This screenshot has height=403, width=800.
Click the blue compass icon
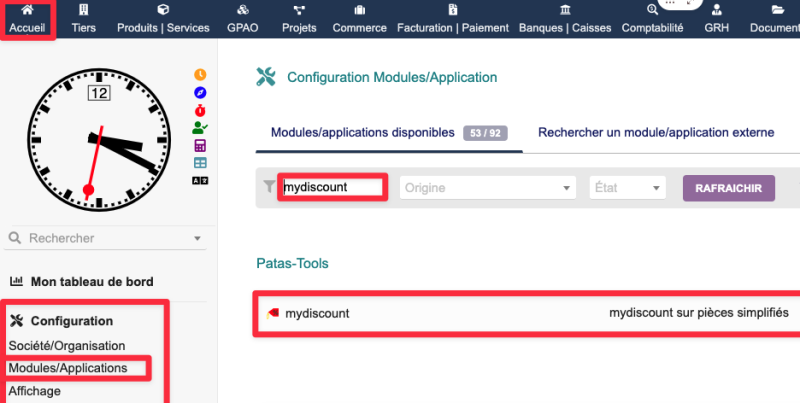coord(200,92)
